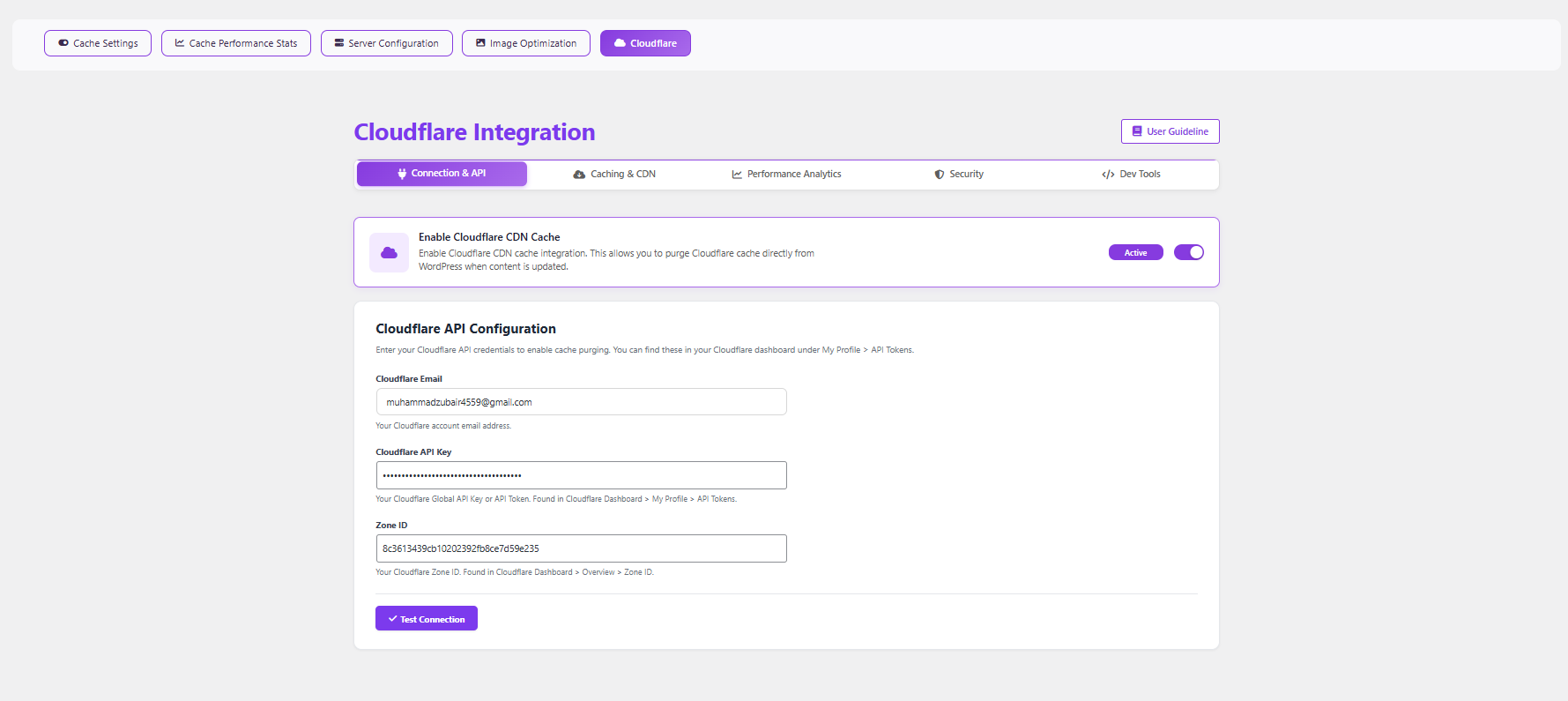This screenshot has height=701, width=1568.
Task: Click the Active status badge
Action: point(1135,253)
